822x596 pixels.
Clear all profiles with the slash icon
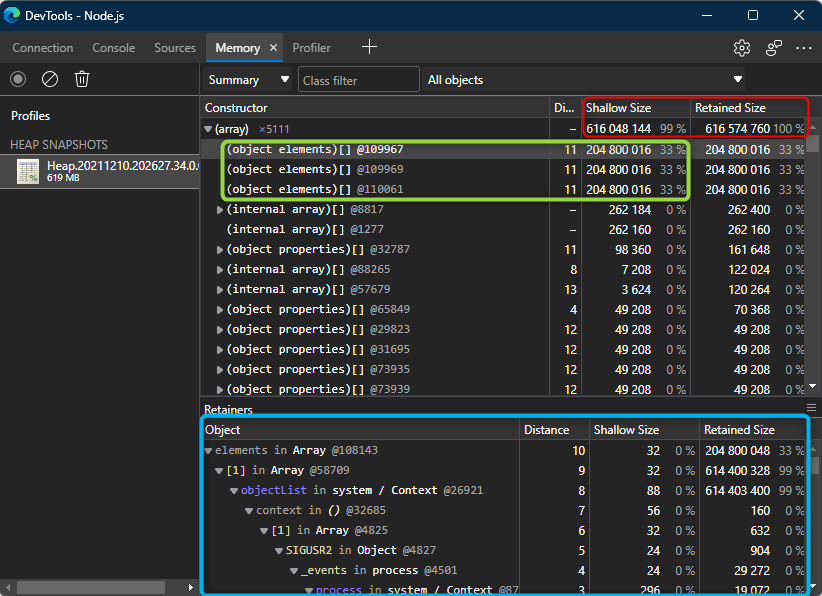coord(49,79)
